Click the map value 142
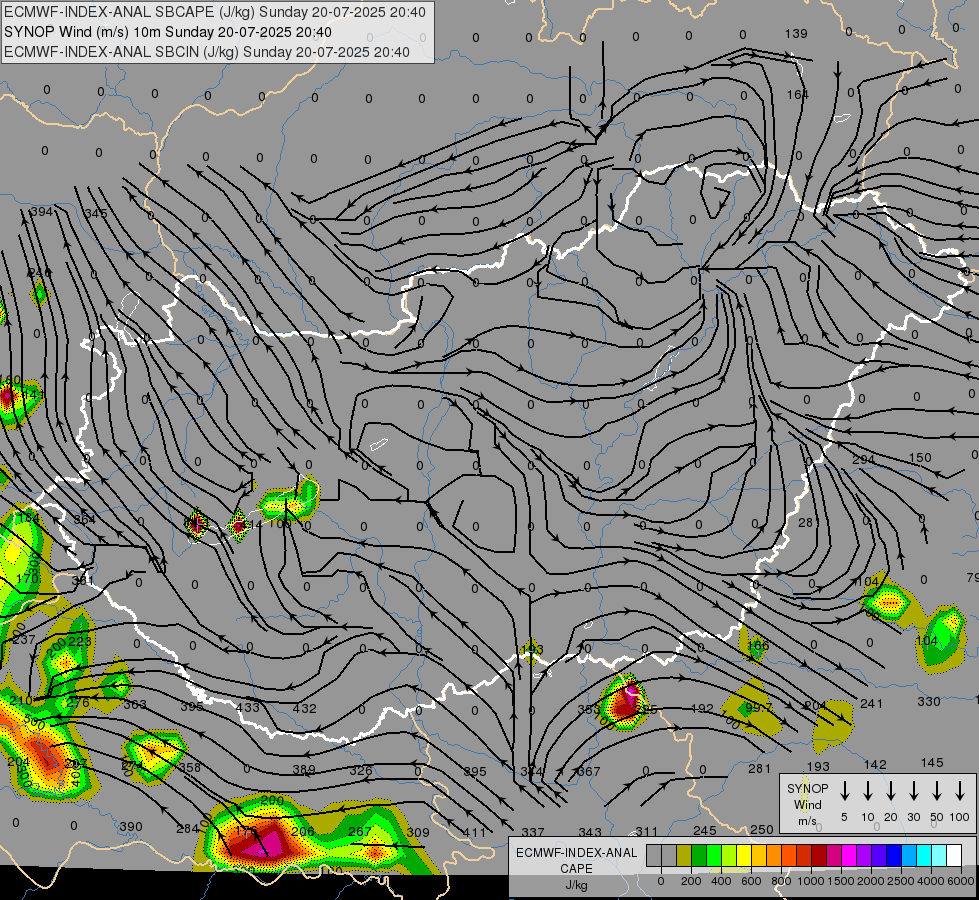 pyautogui.click(x=875, y=764)
